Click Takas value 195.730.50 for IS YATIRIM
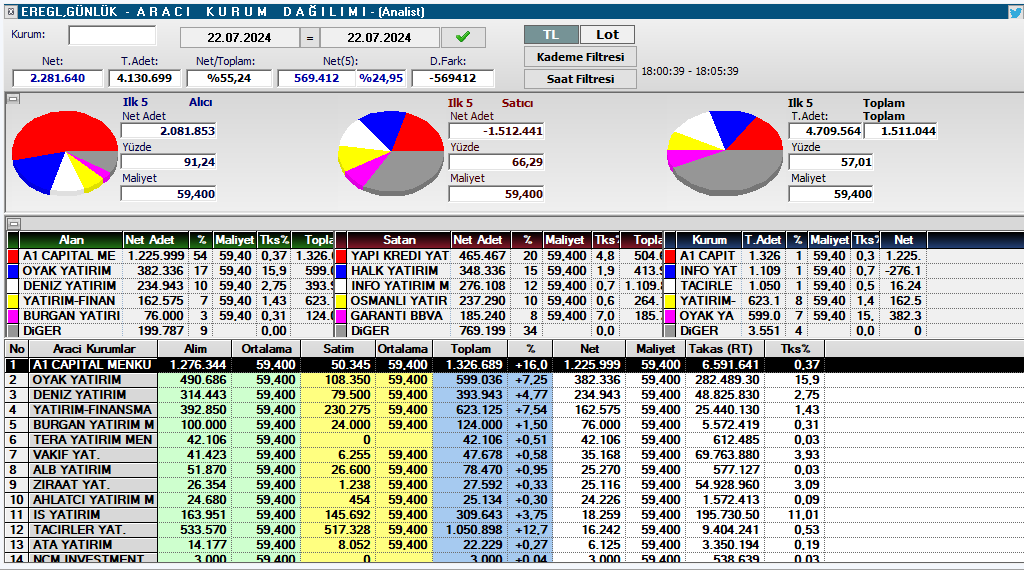This screenshot has width=1024, height=570. point(727,515)
